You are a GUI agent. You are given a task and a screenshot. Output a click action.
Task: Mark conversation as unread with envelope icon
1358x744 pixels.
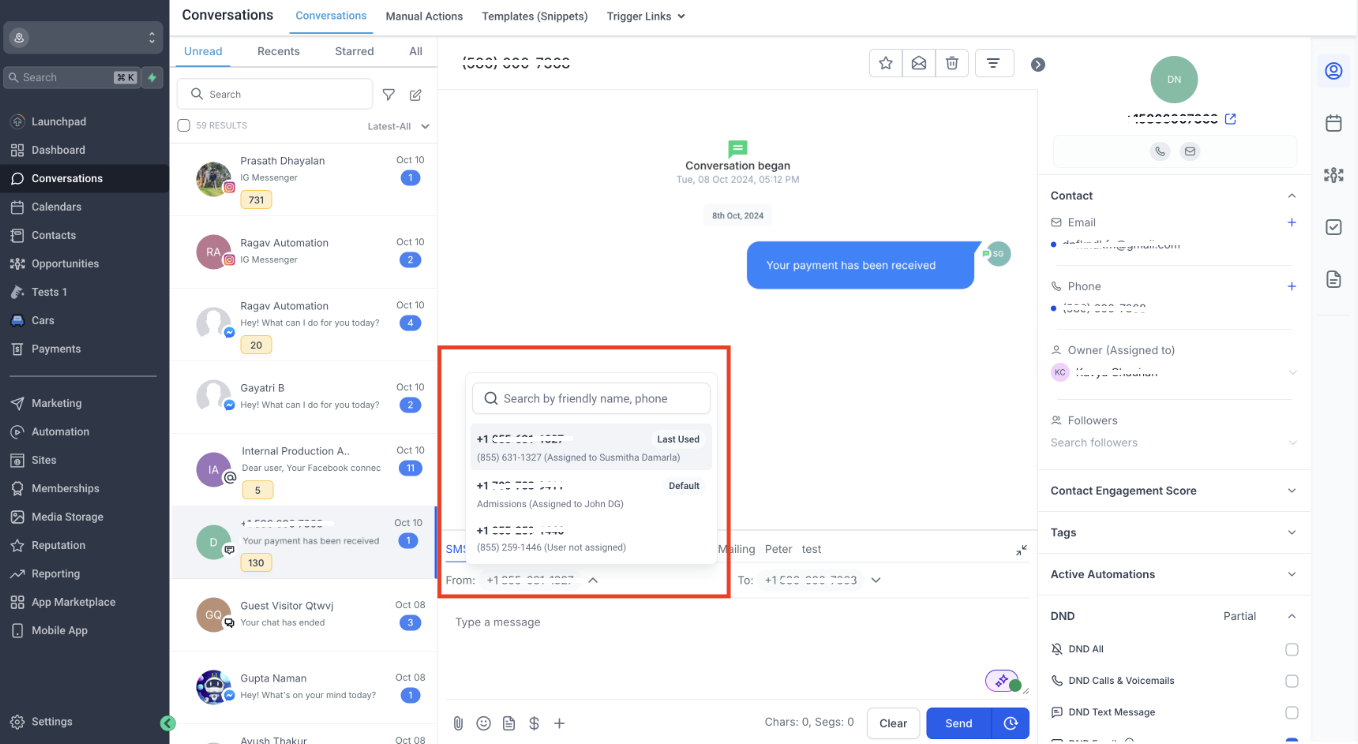918,63
